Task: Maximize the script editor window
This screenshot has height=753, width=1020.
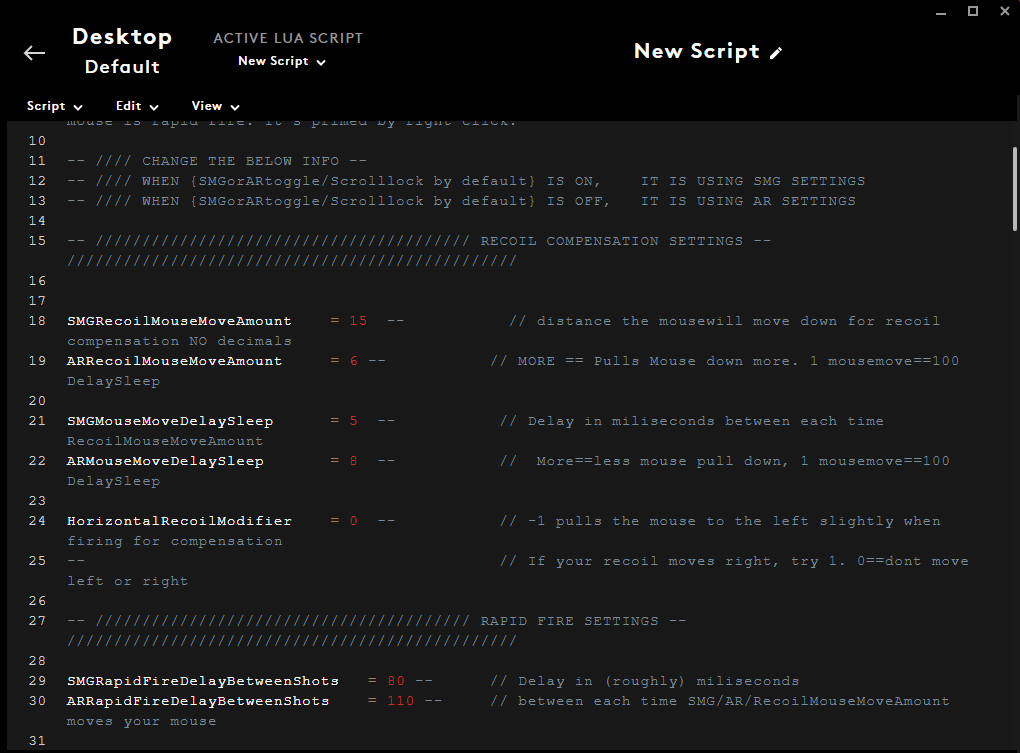Action: point(972,11)
